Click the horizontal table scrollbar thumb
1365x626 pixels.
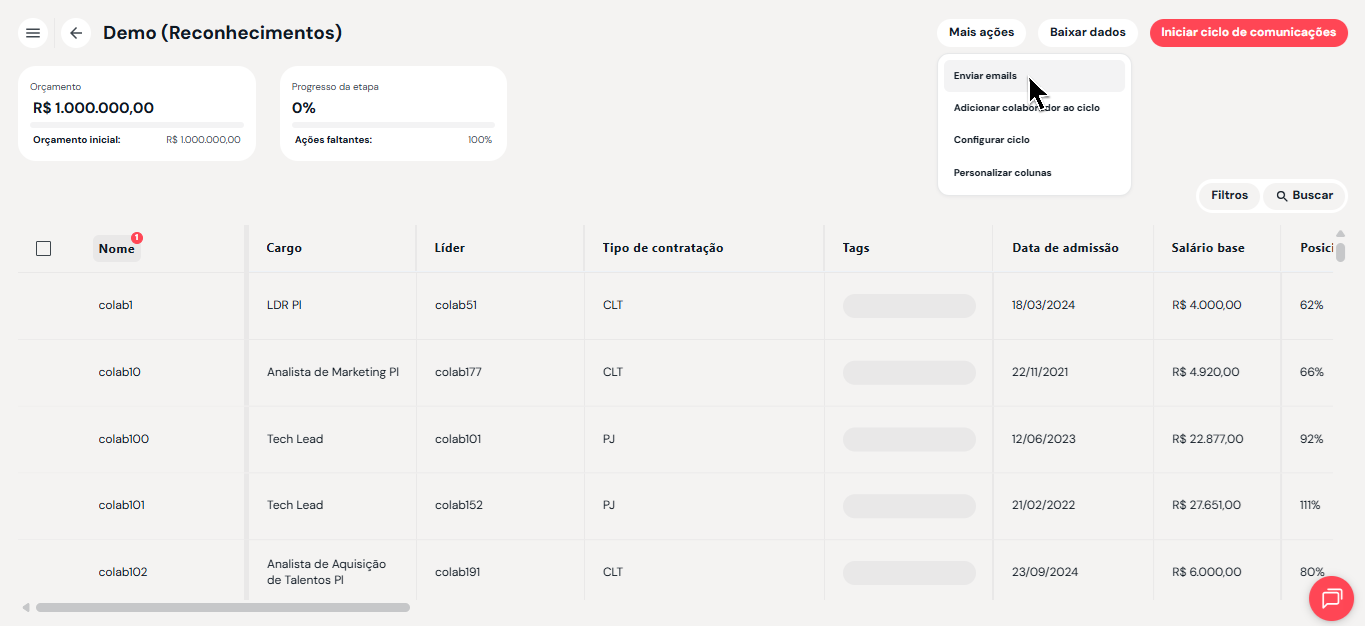coord(222,607)
